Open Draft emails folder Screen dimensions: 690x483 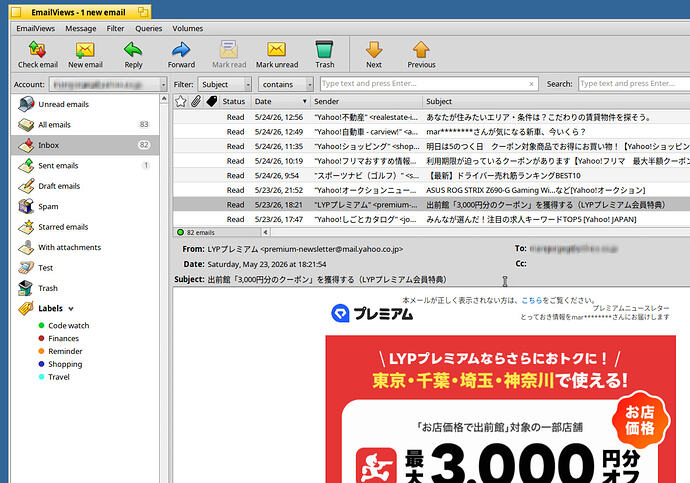(x=85, y=186)
